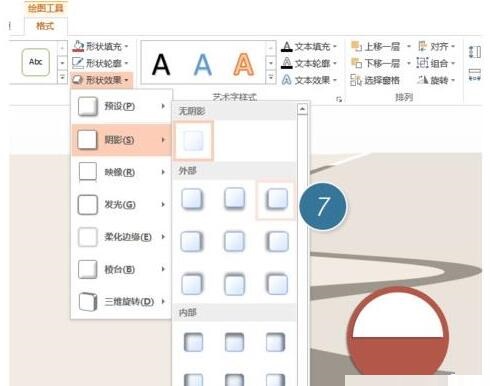Open 旋转 rotate dropdown

tap(436, 80)
